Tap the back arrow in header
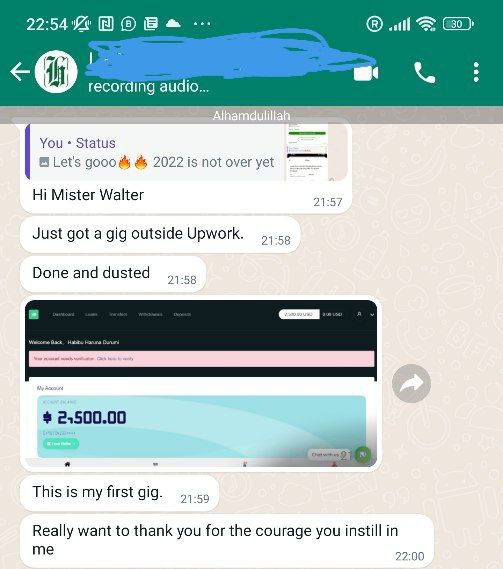 pos(20,71)
